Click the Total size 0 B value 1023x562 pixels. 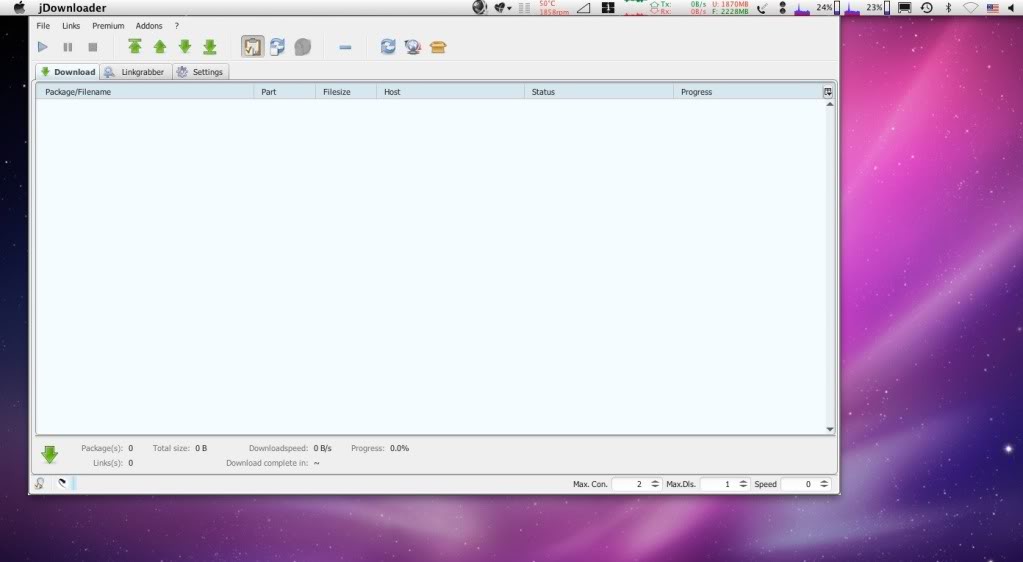201,448
